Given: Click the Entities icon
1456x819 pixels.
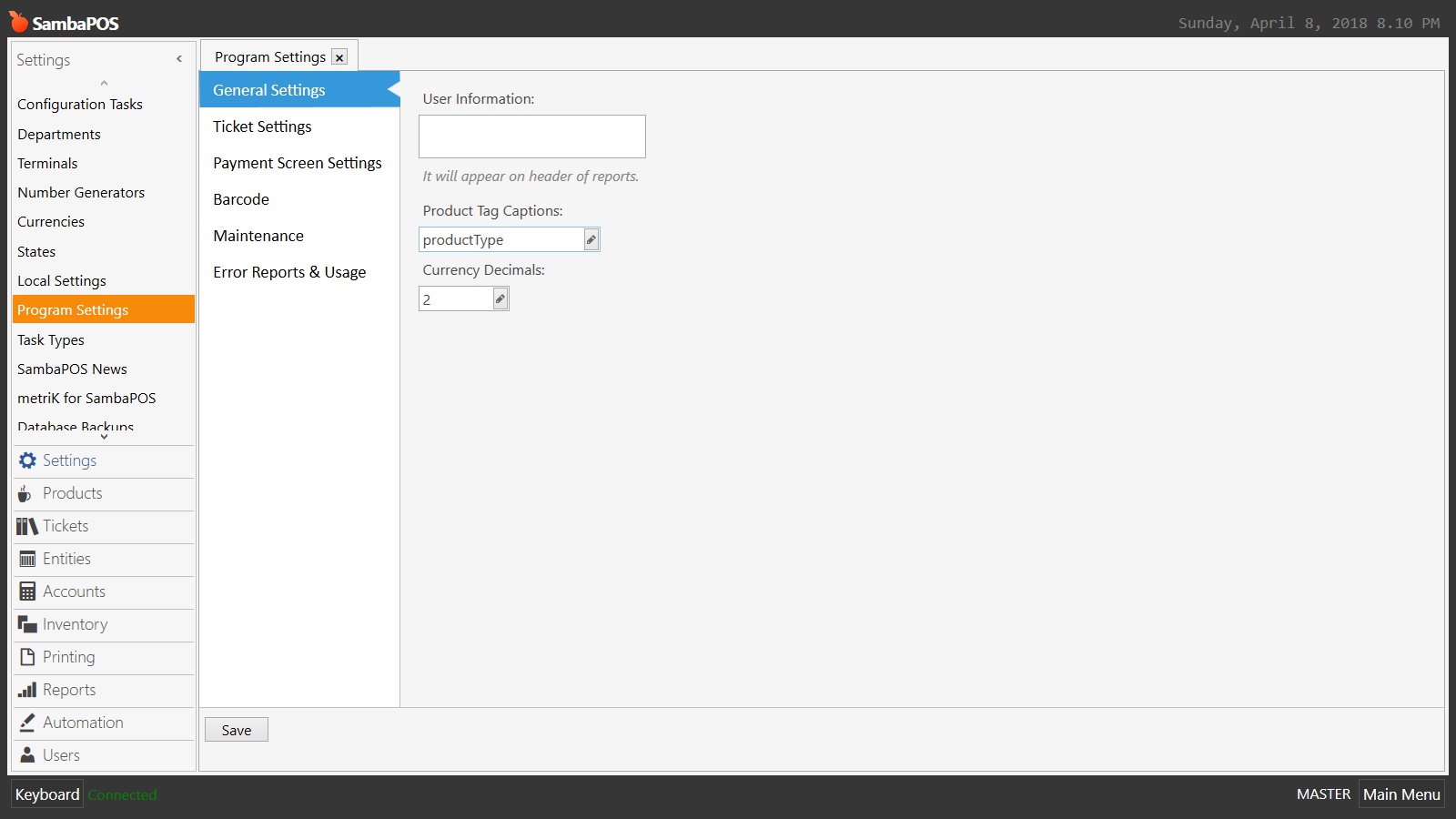Looking at the screenshot, I should click(27, 559).
